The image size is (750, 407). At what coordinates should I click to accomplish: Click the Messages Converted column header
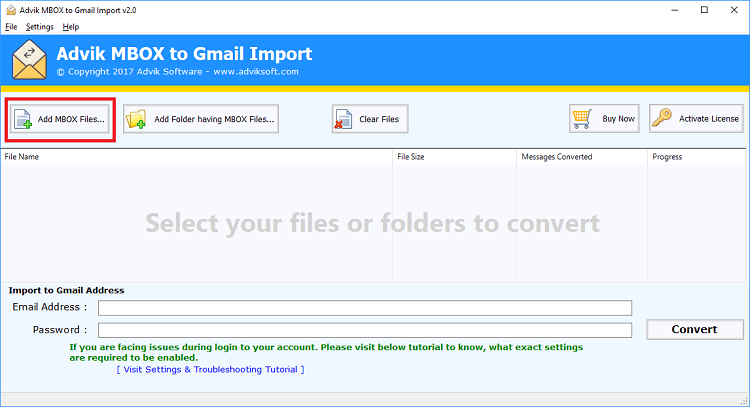[x=582, y=157]
